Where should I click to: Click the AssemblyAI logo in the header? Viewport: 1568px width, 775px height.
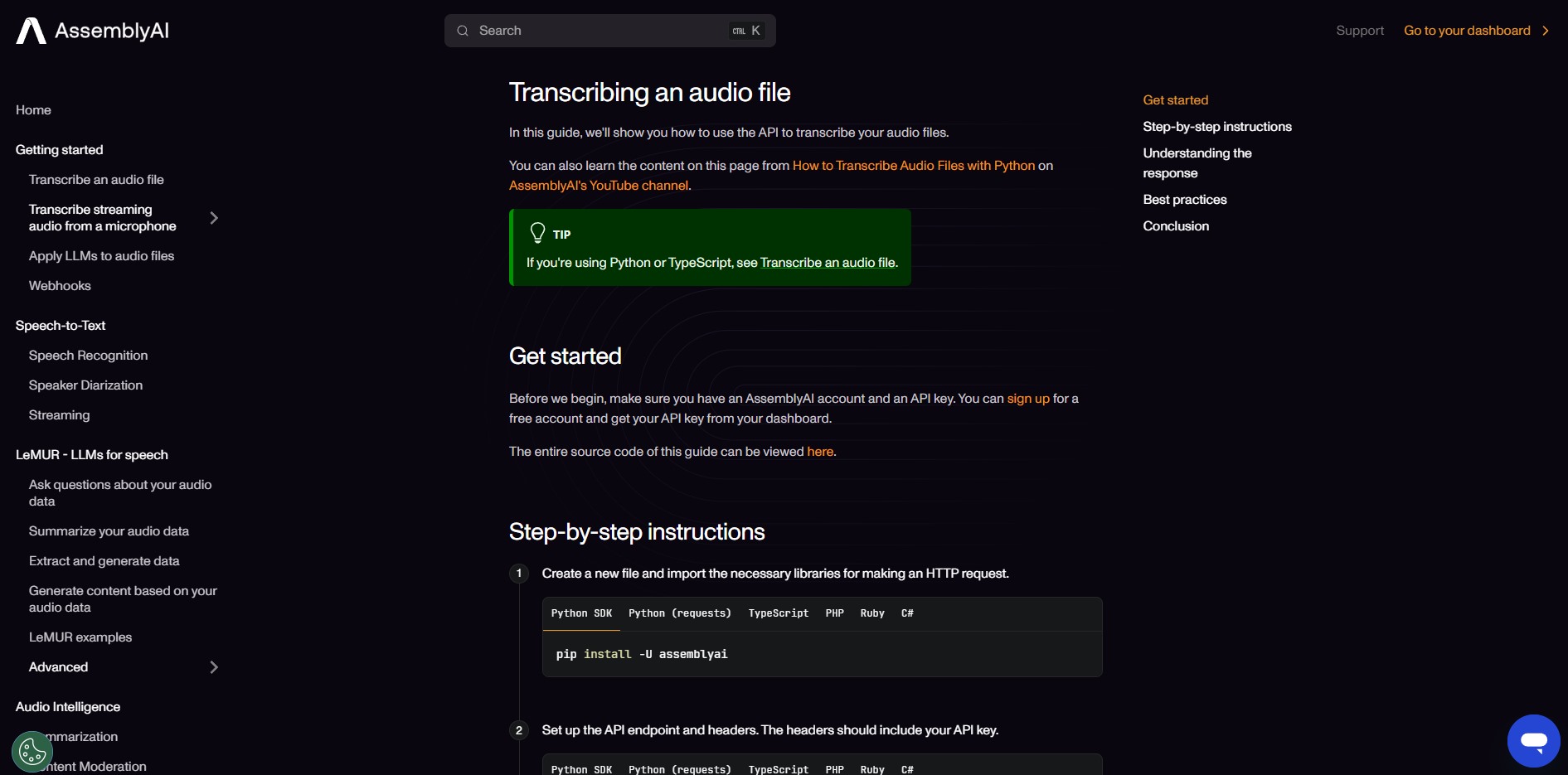[x=92, y=31]
